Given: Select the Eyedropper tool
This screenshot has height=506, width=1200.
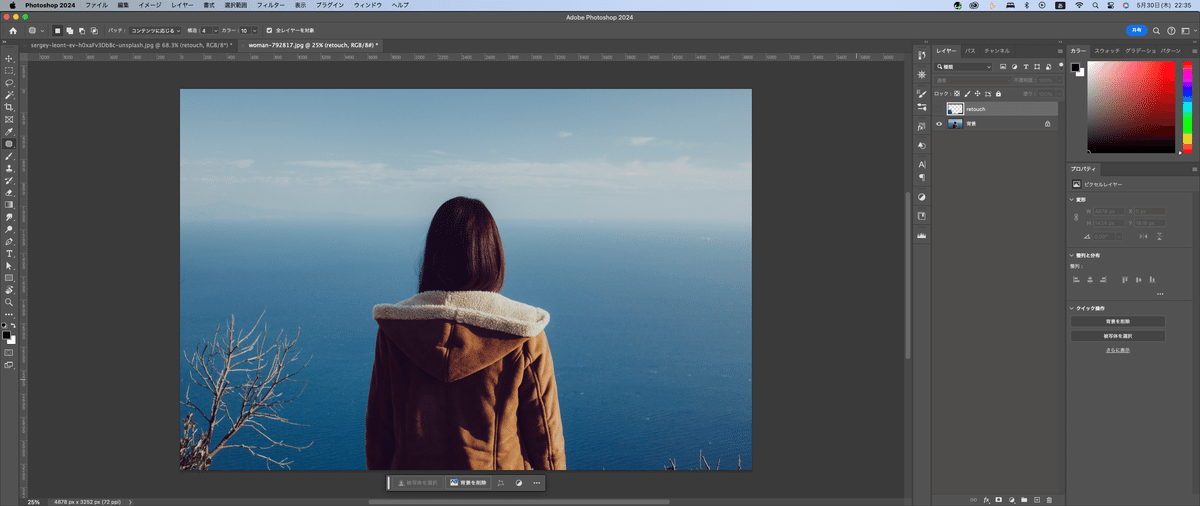Looking at the screenshot, I should pyautogui.click(x=9, y=131).
